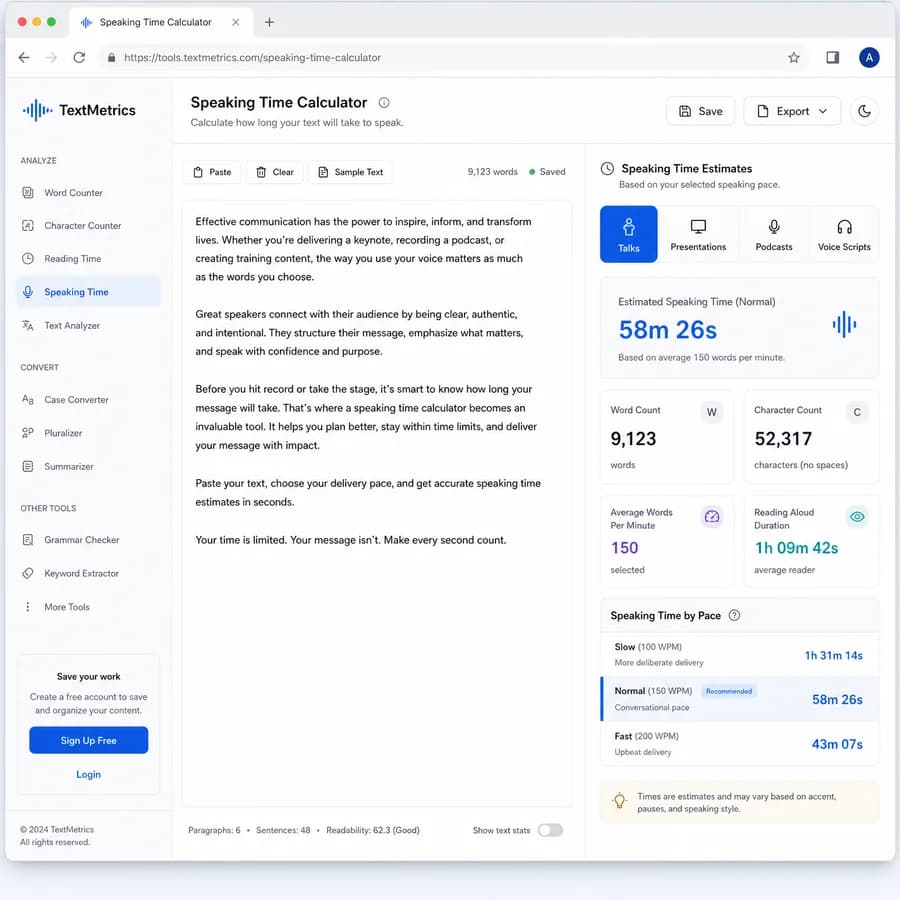Click the speedometer icon on Average Words card
The image size is (900, 900).
pyautogui.click(x=712, y=517)
